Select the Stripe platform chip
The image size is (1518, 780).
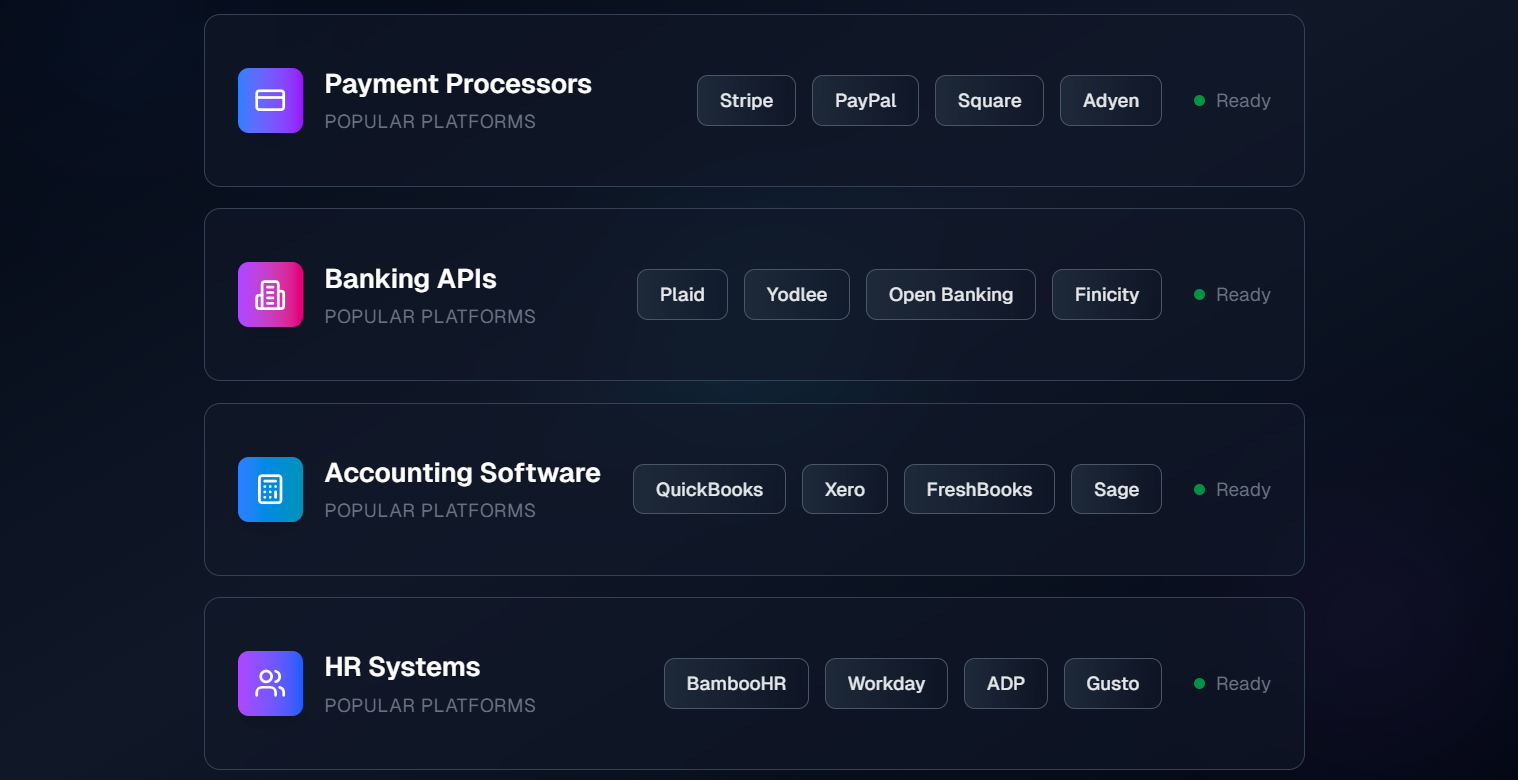pos(746,100)
